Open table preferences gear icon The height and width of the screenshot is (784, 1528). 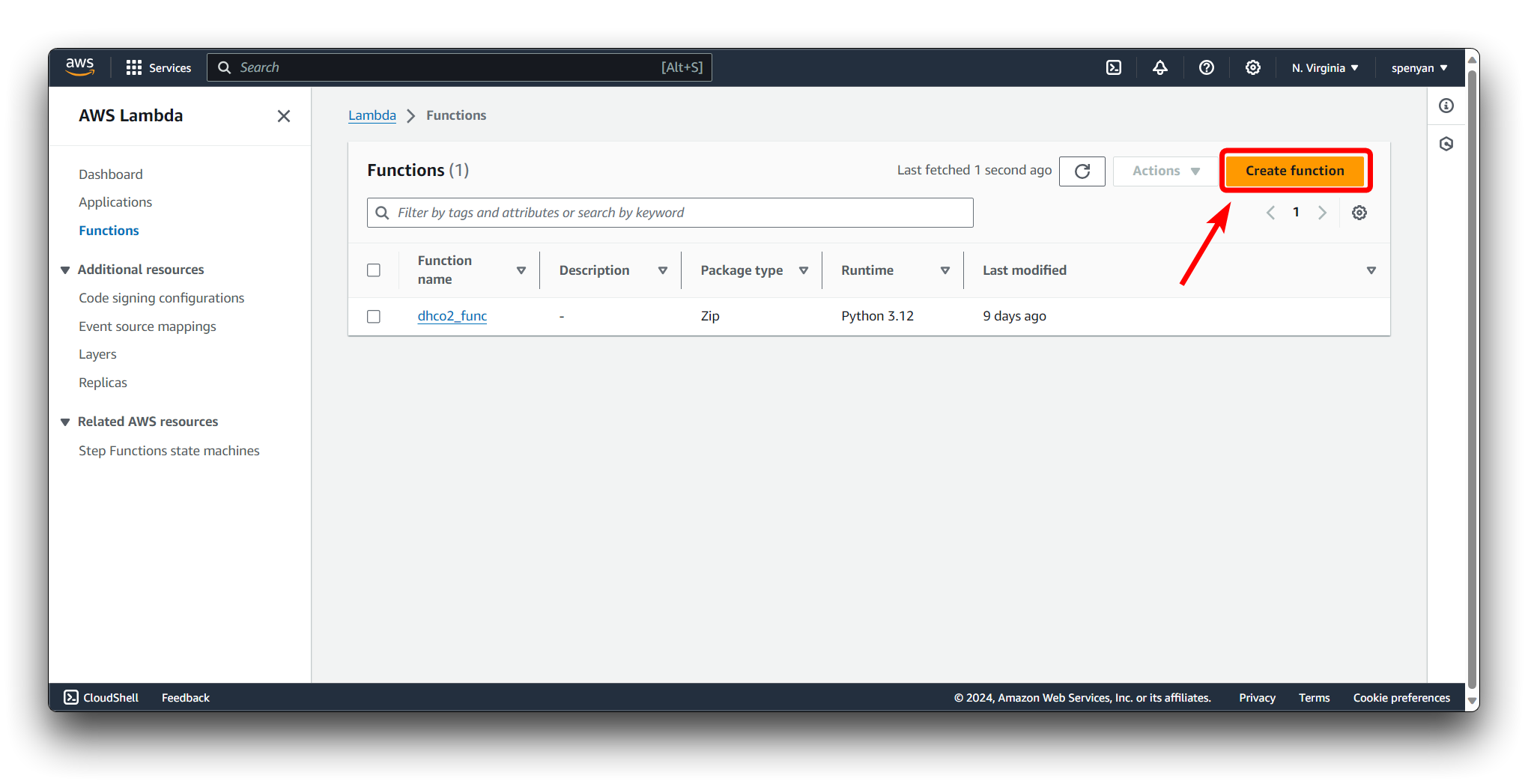(x=1359, y=213)
